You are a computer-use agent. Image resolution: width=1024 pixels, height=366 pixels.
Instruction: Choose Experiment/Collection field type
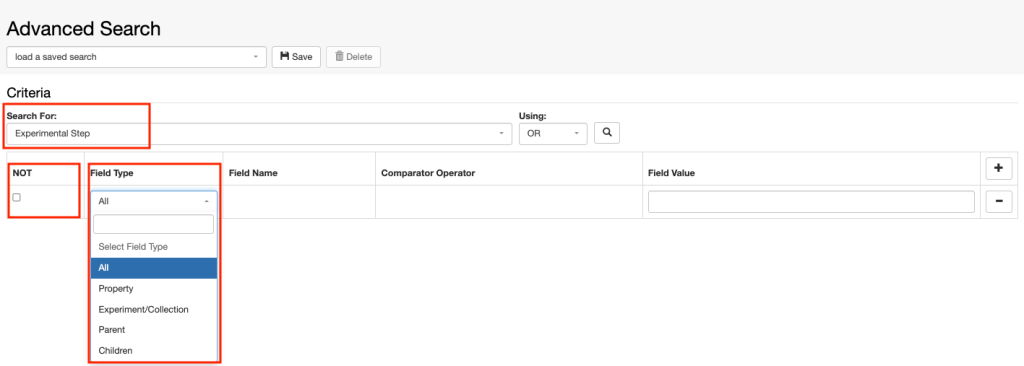coord(153,309)
